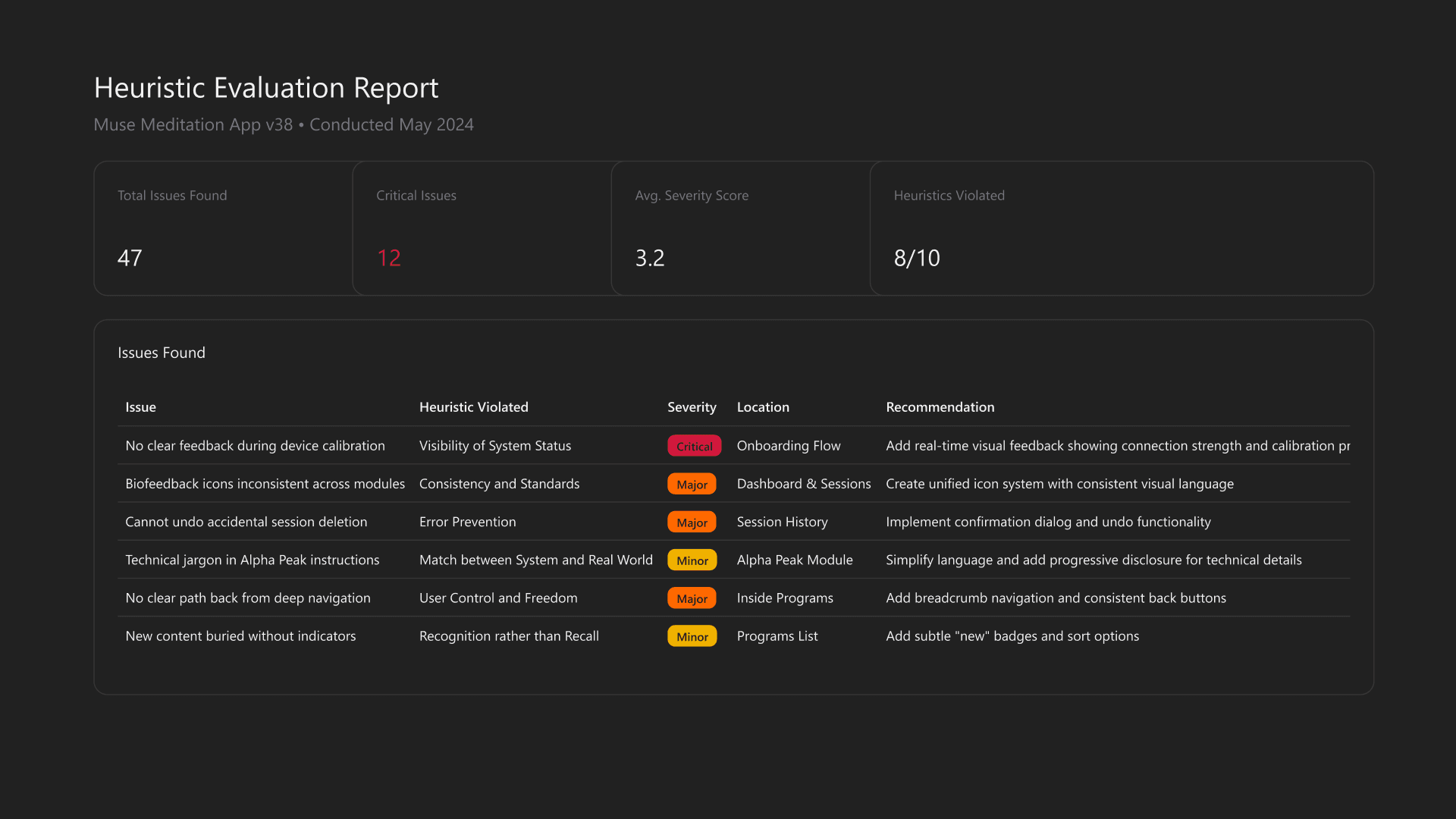Click the Issues Found section heading
This screenshot has width=1456, height=819.
click(162, 353)
